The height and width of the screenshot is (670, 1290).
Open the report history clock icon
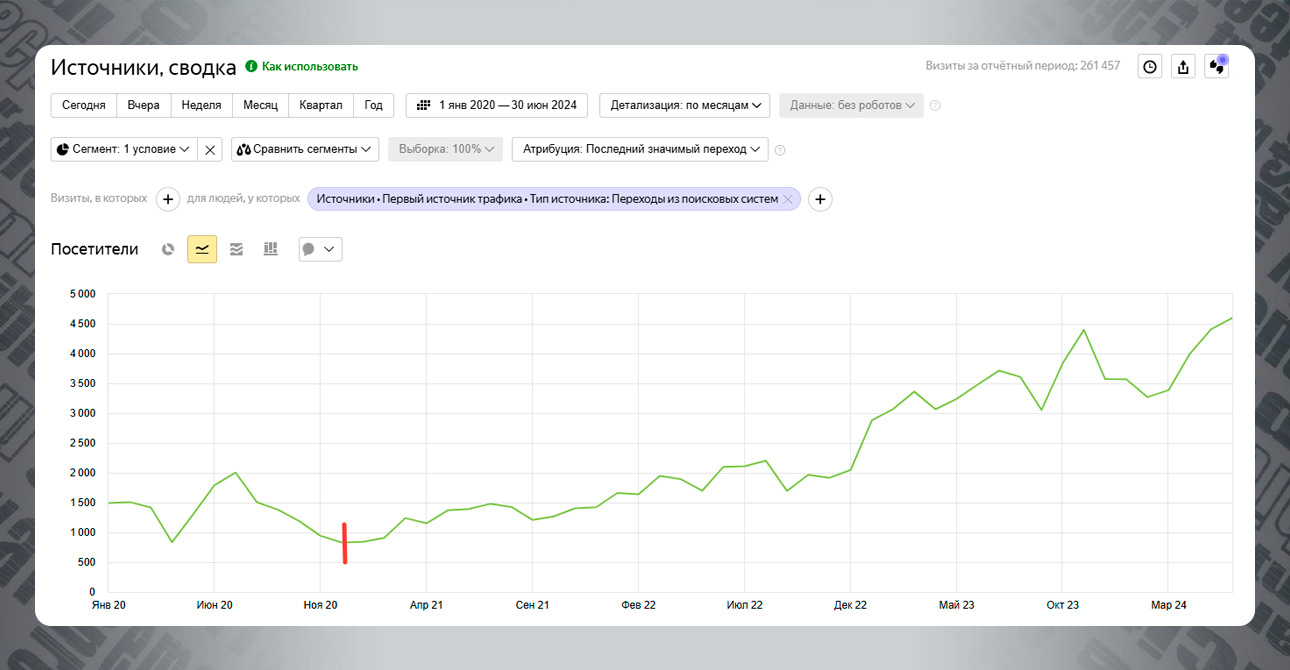coord(1150,67)
